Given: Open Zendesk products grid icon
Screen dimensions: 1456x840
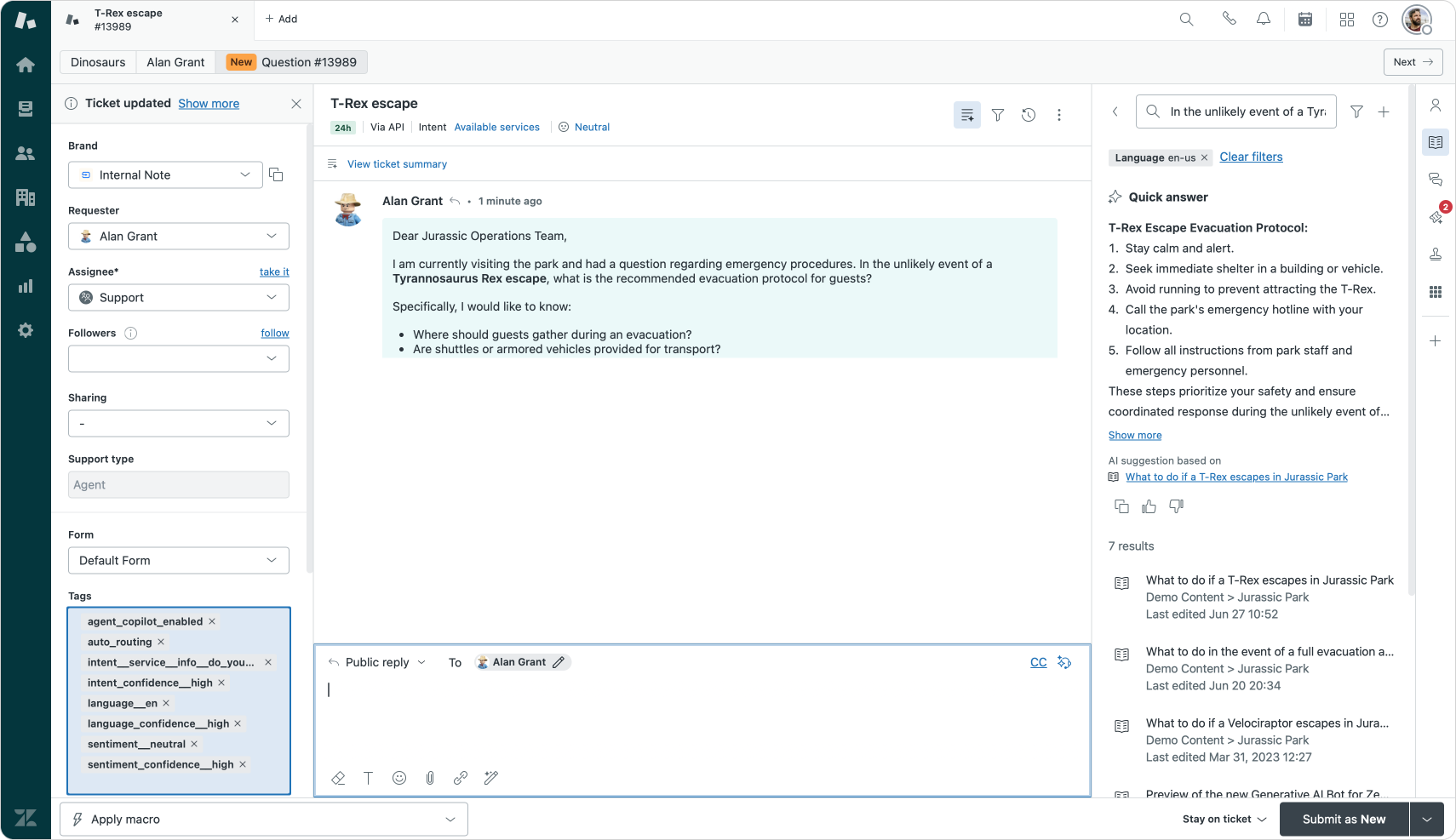Looking at the screenshot, I should point(1347,19).
